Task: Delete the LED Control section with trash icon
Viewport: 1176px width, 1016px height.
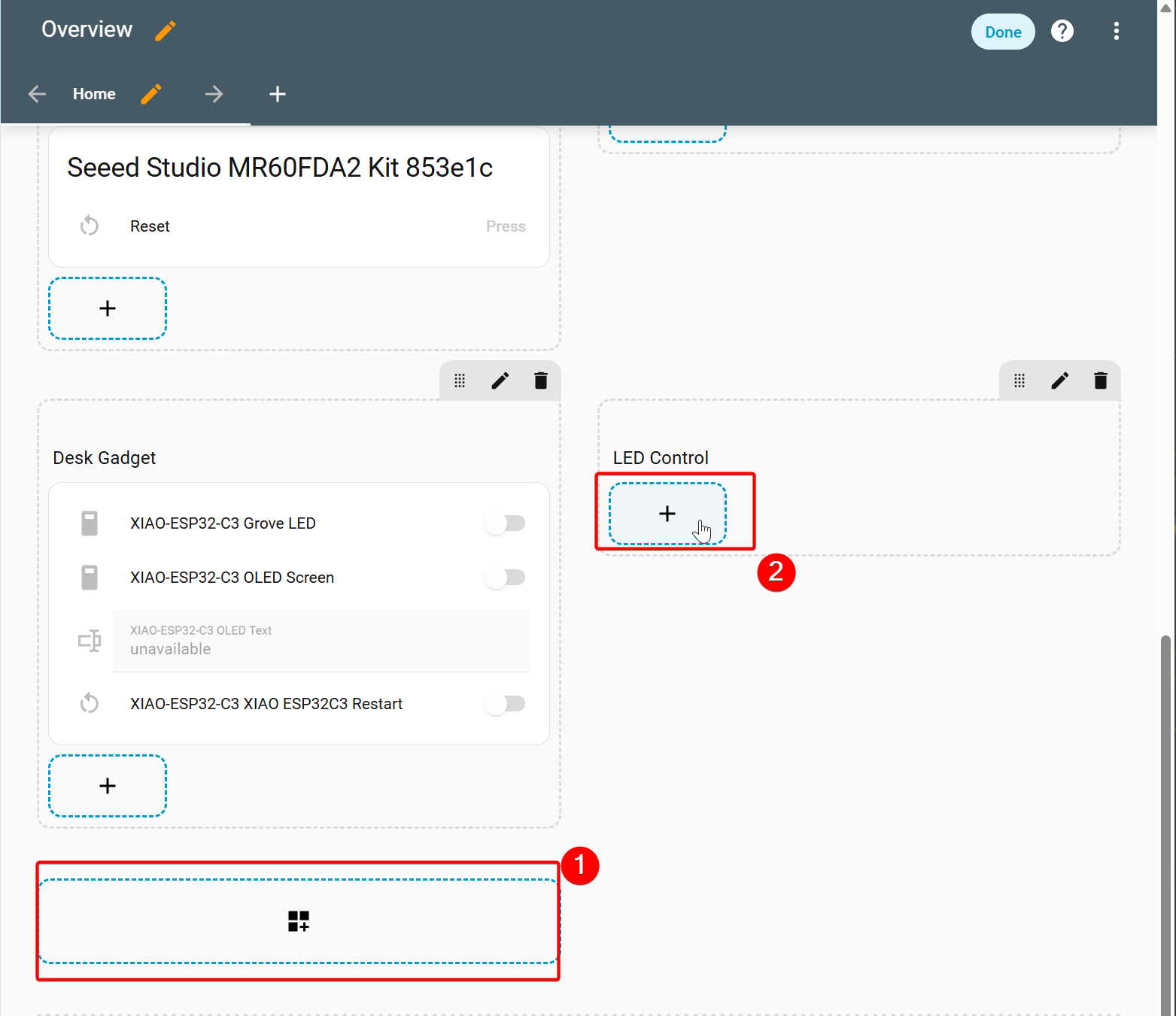Action: click(x=1100, y=381)
